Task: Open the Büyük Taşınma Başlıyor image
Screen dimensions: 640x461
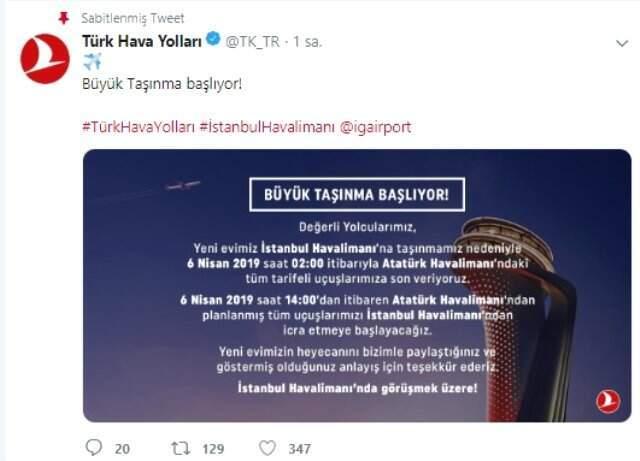Action: tap(357, 285)
